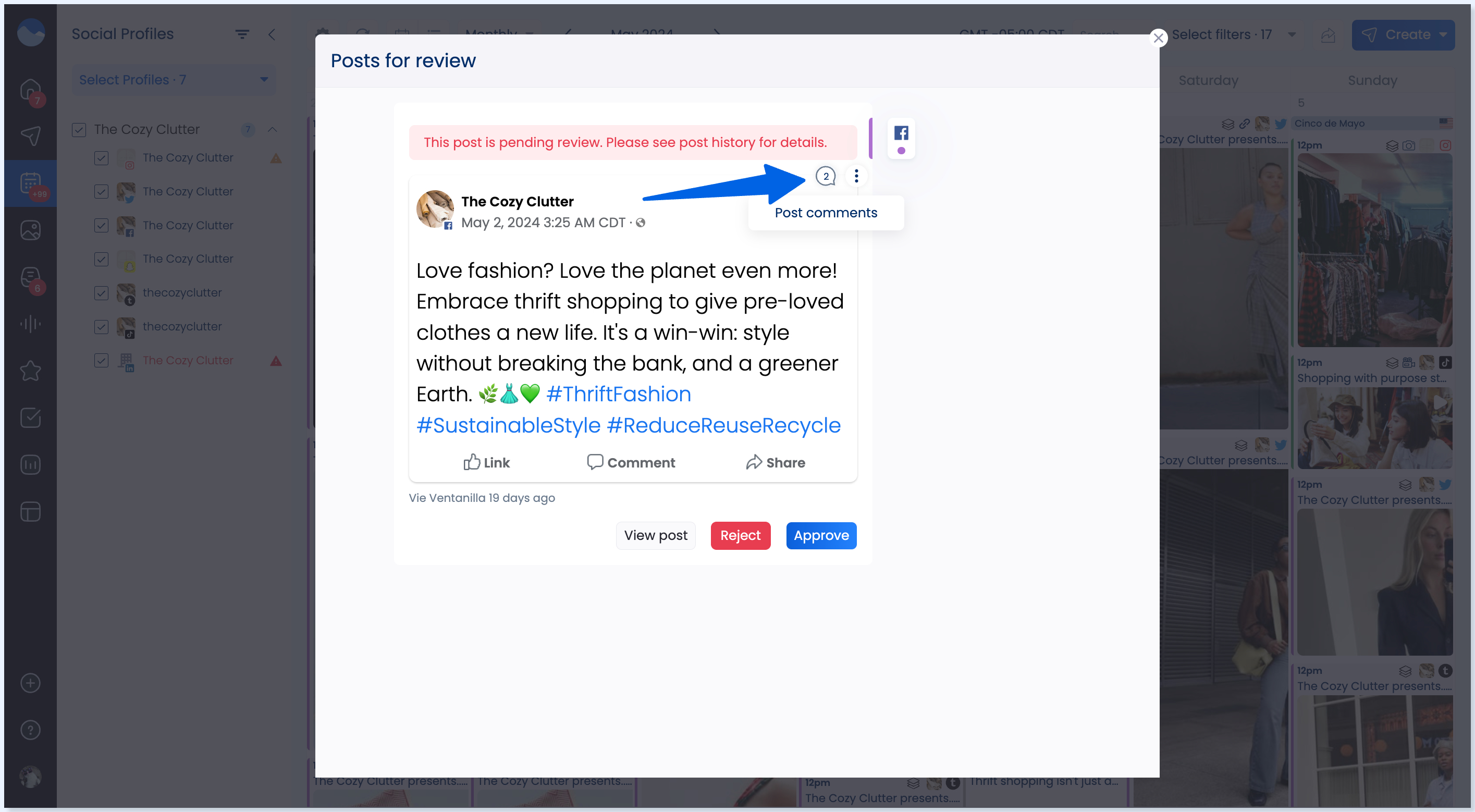Open the star reviews icon in sidebar
This screenshot has height=812, width=1475.
[30, 371]
